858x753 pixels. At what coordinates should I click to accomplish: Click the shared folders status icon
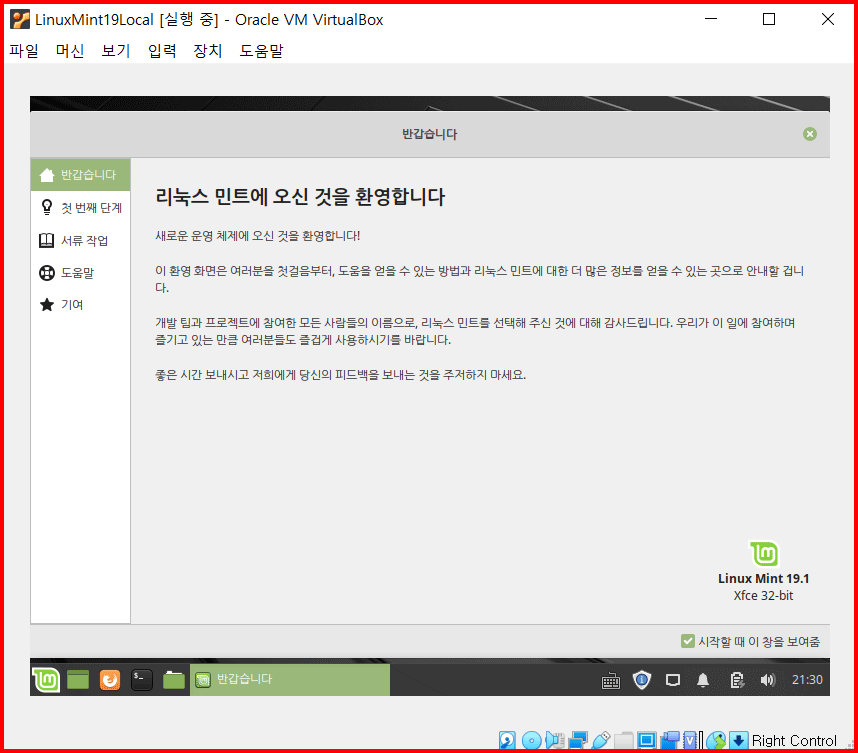point(624,741)
